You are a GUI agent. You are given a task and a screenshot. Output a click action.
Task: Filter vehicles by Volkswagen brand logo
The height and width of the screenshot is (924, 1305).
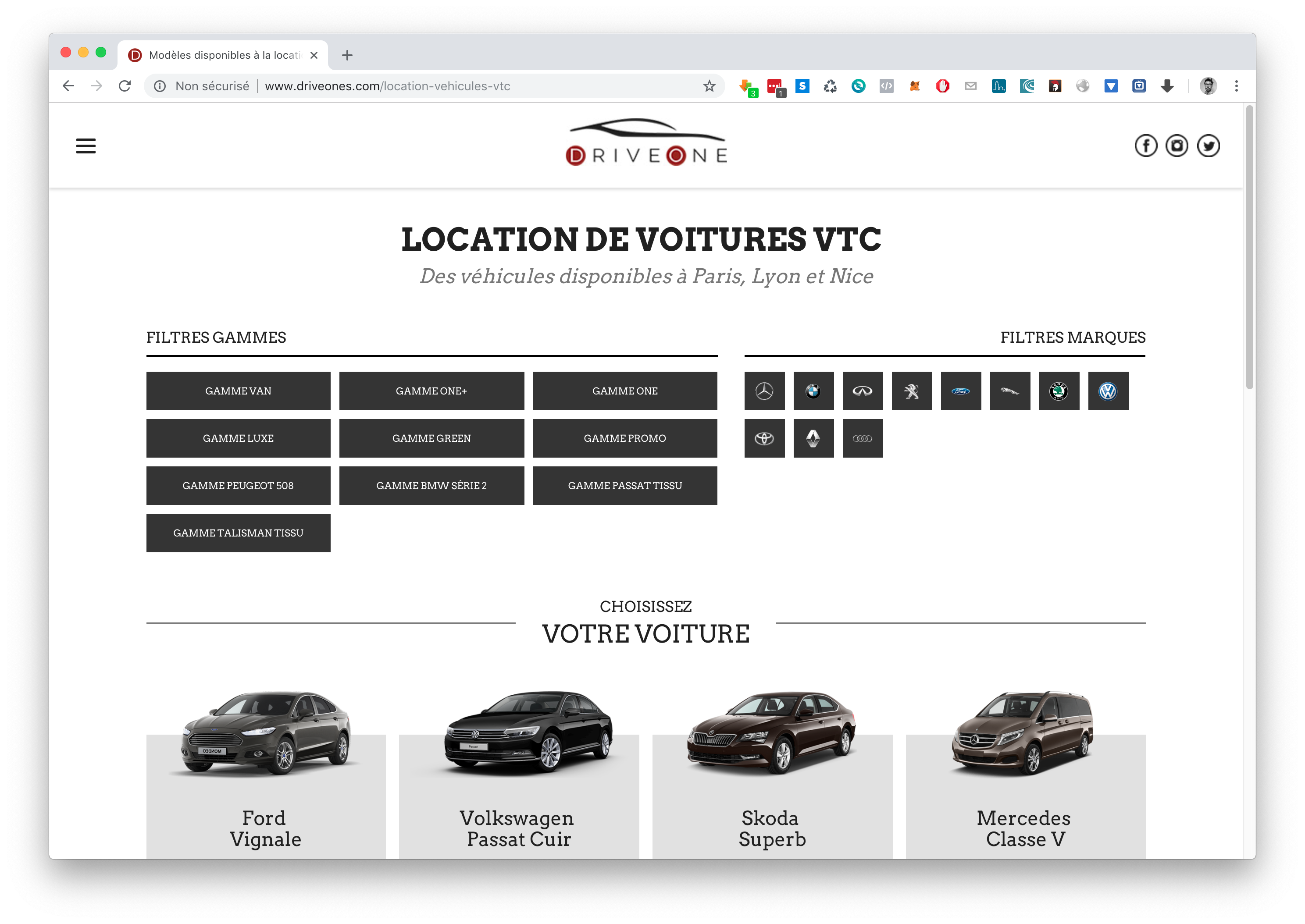coord(1108,391)
